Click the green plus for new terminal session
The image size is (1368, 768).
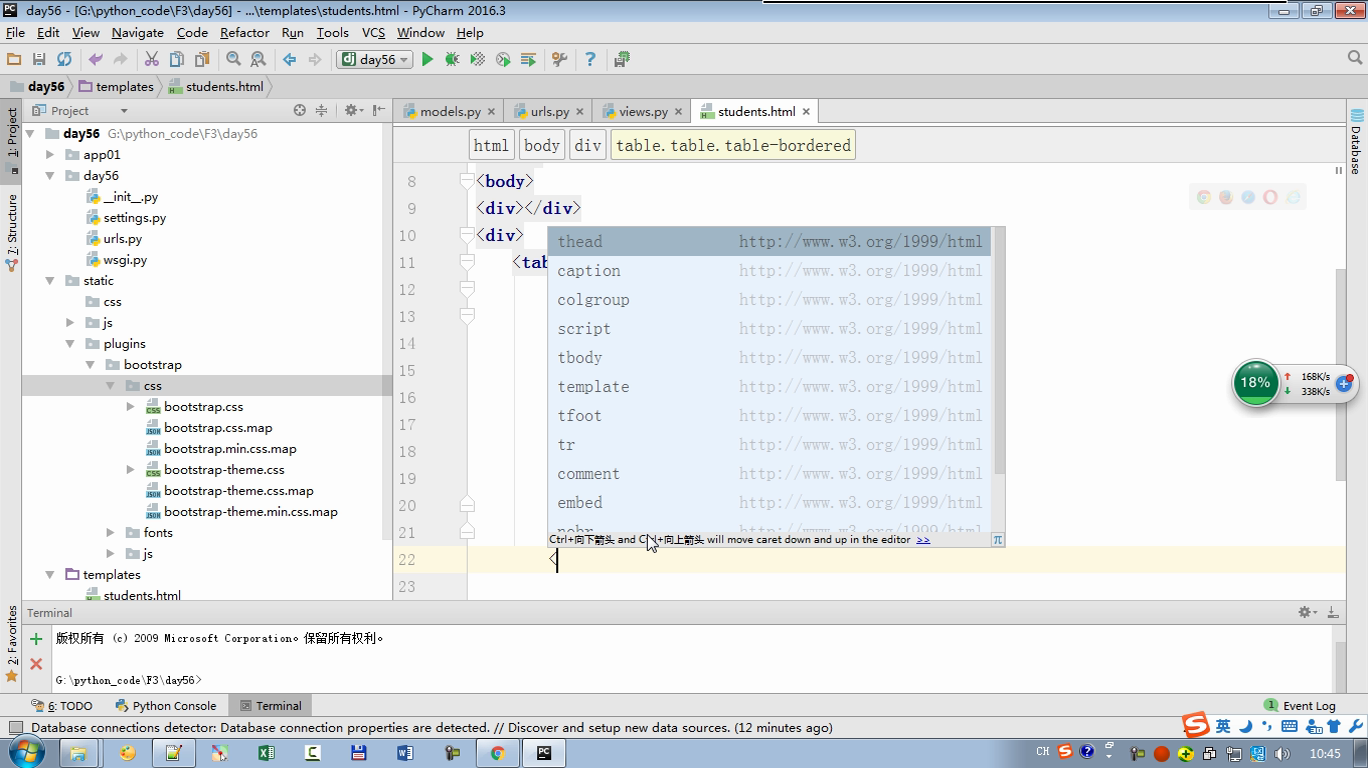pos(36,639)
